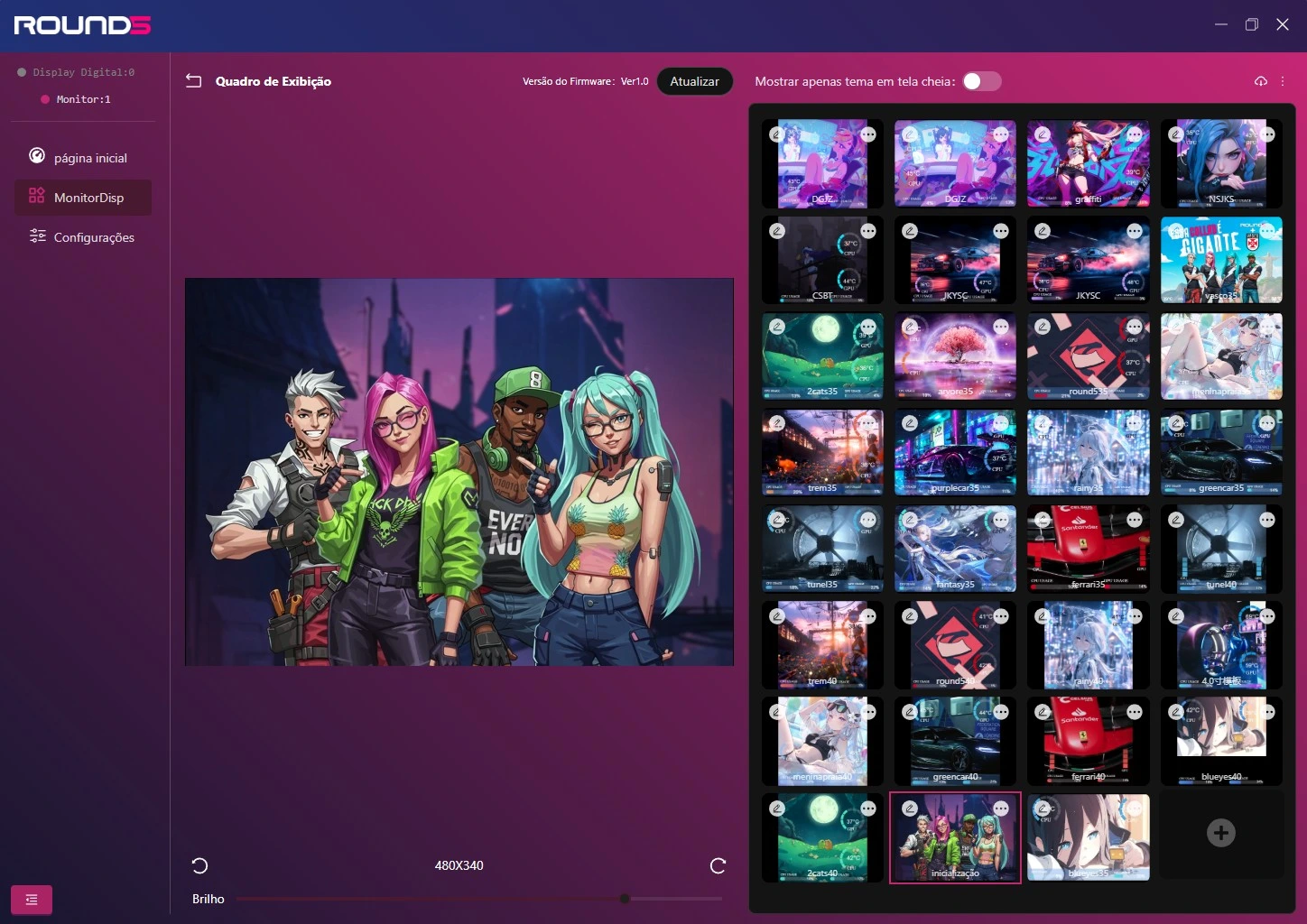Adjust the Brilho brightness slider handle
The width and height of the screenshot is (1307, 924).
625,899
